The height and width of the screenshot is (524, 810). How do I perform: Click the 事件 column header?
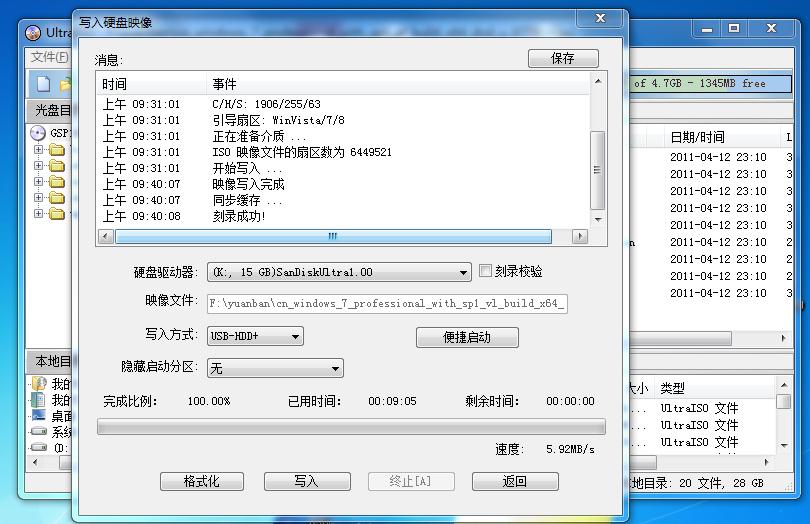[397, 84]
